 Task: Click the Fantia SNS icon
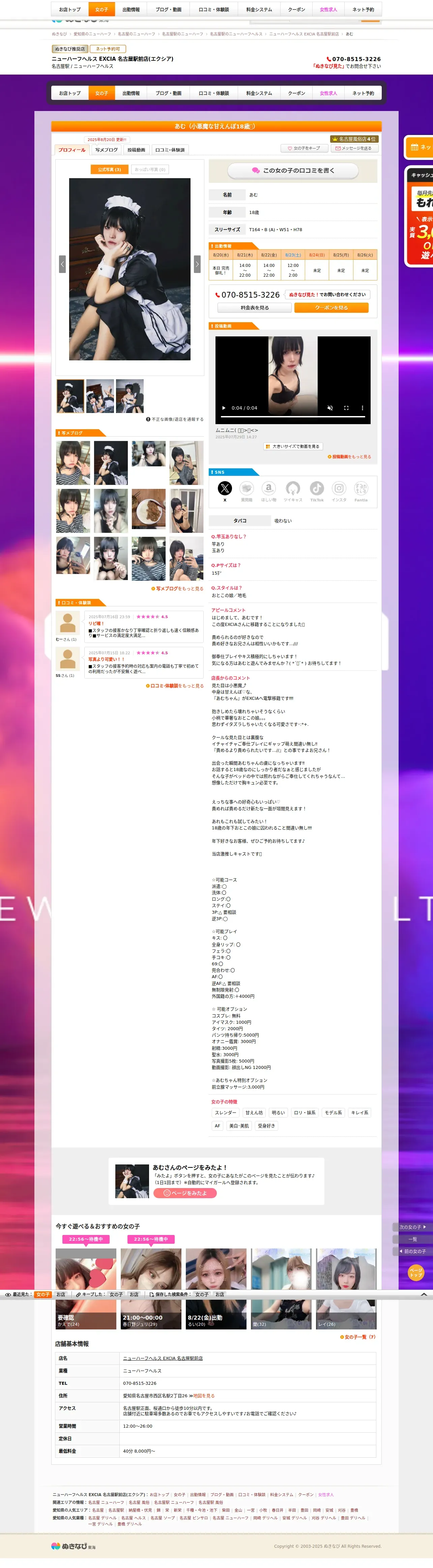[x=361, y=488]
